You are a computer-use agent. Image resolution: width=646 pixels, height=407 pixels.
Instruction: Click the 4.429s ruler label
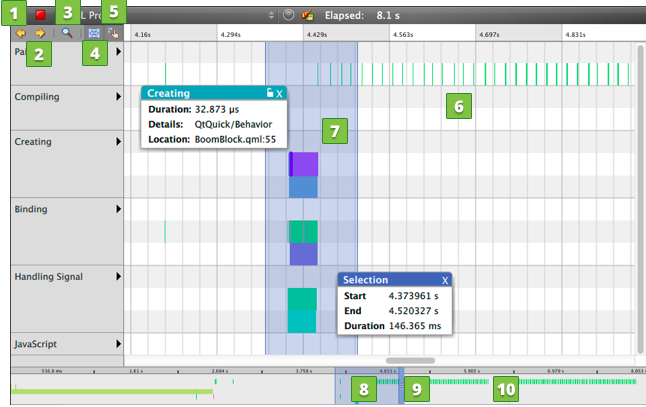[317, 35]
